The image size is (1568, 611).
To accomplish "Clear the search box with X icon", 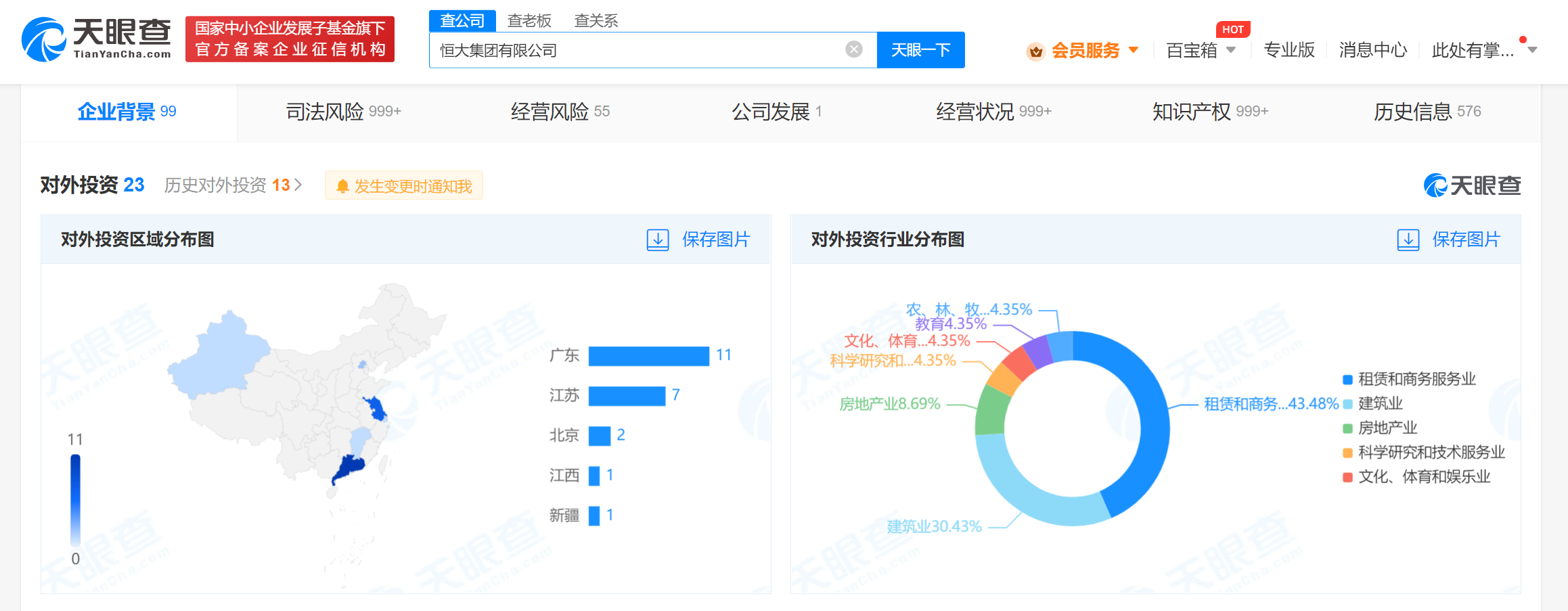I will [853, 49].
